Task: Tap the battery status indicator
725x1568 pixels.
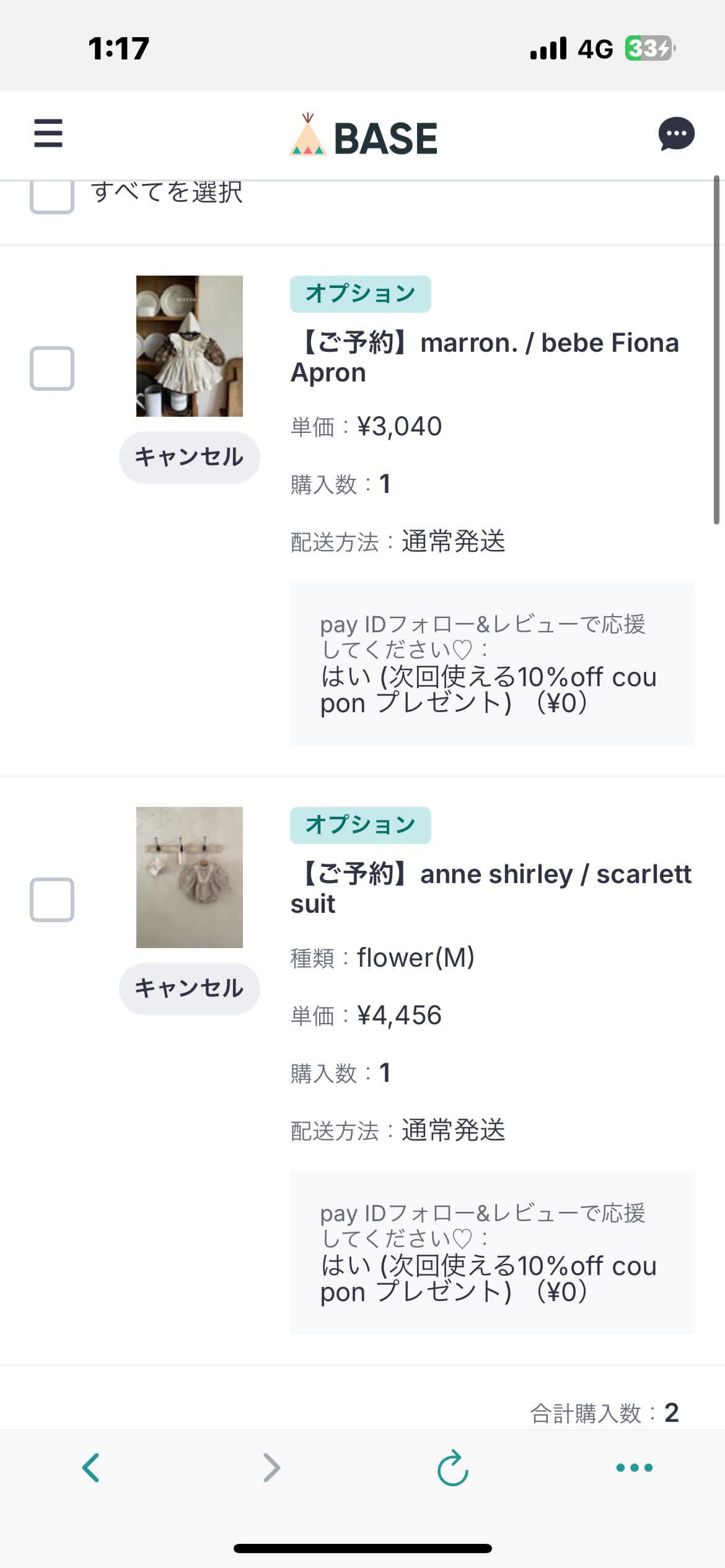Action: (x=649, y=48)
